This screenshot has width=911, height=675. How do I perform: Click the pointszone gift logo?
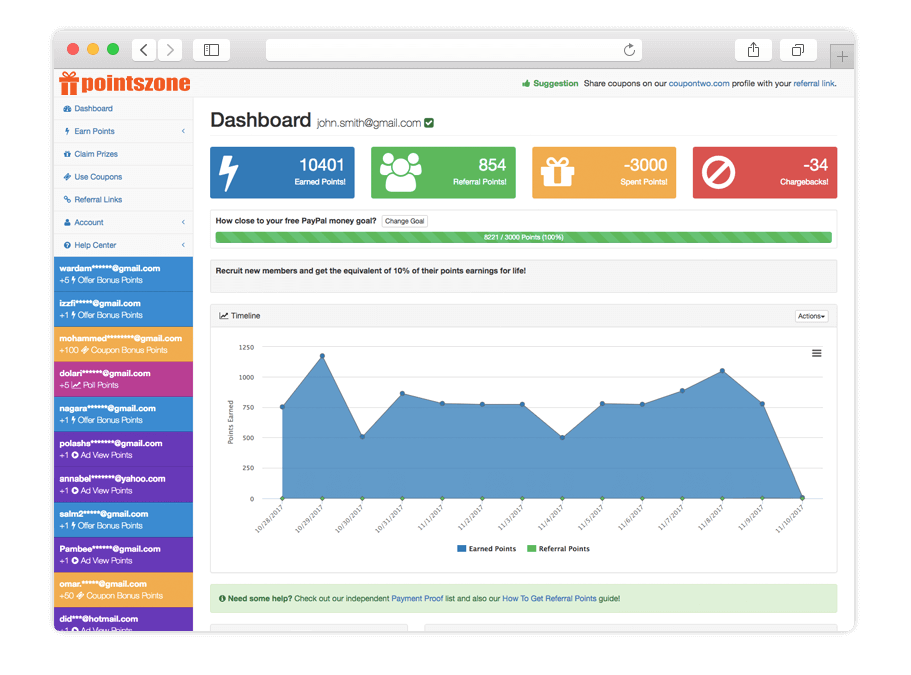tap(68, 83)
